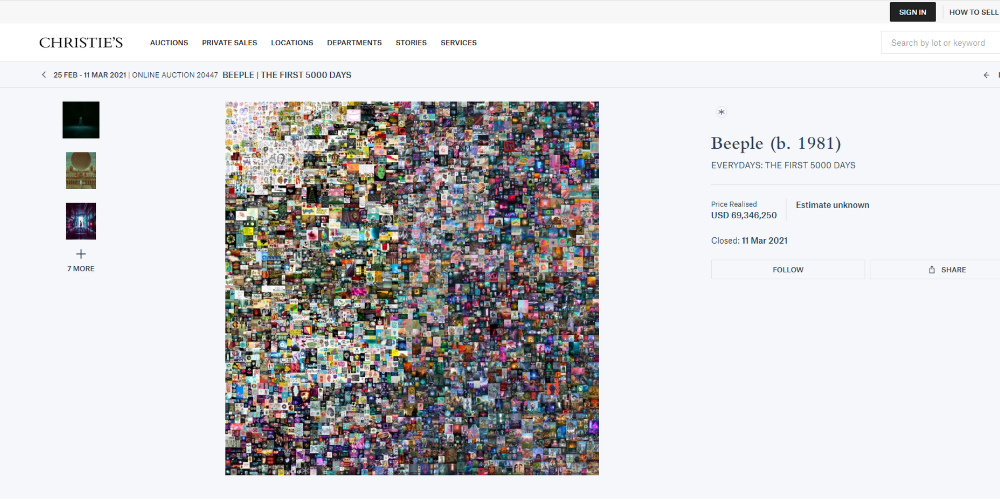This screenshot has height=500, width=1000.
Task: Click the SHARE button
Action: [935, 270]
